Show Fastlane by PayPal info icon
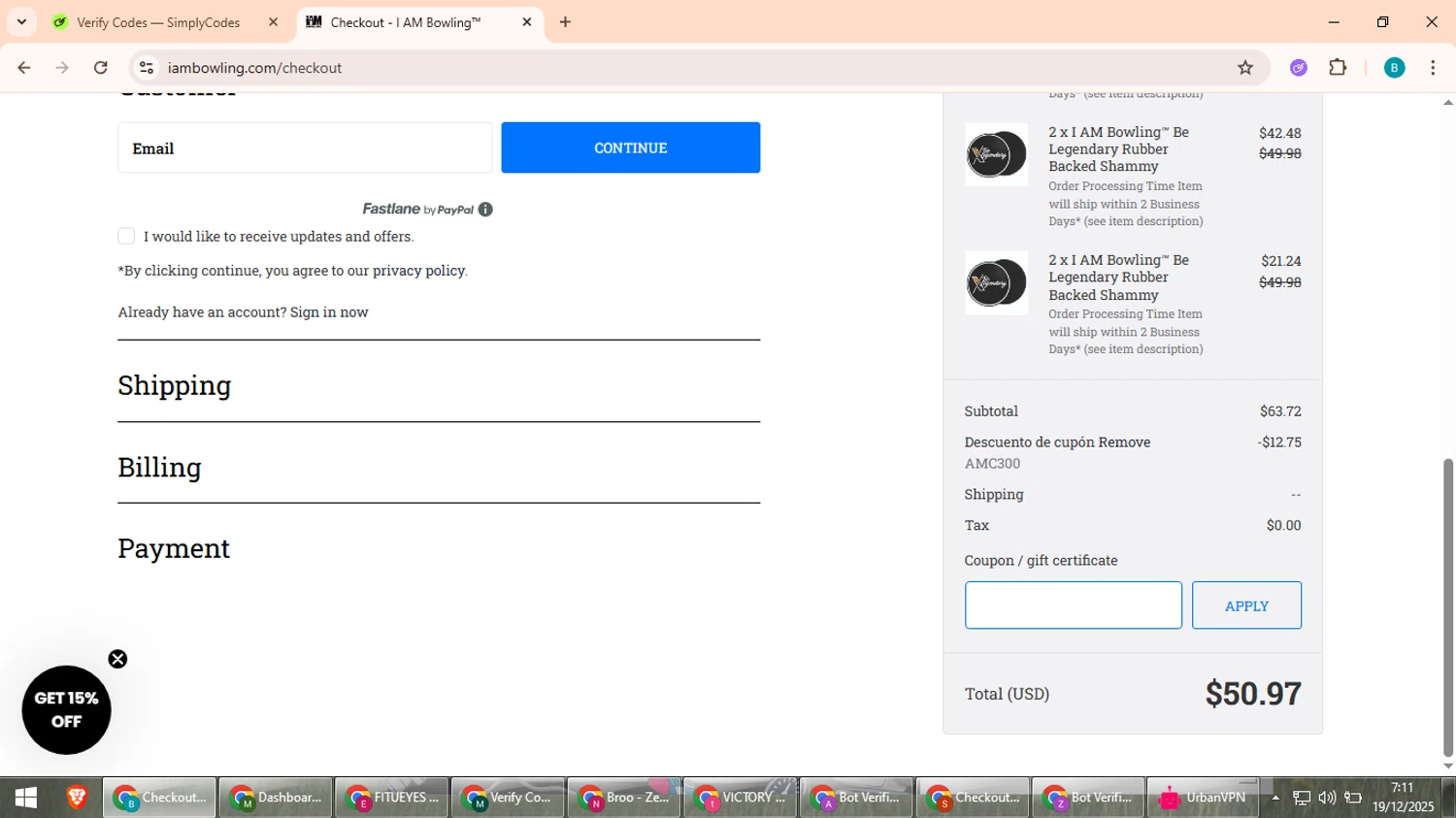This screenshot has height=818, width=1456. coord(485,210)
